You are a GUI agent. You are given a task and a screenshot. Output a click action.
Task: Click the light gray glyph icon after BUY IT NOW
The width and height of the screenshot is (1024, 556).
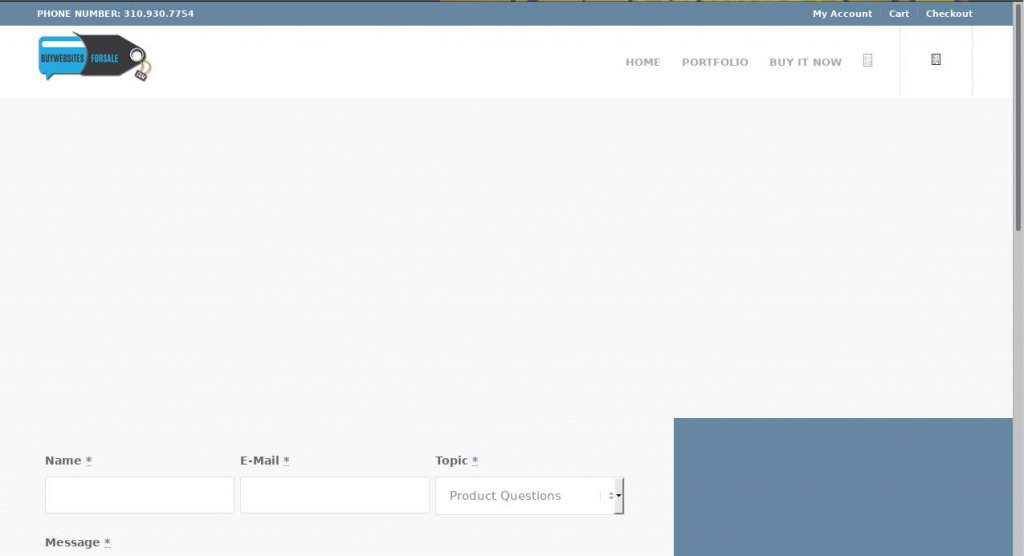[x=867, y=60]
